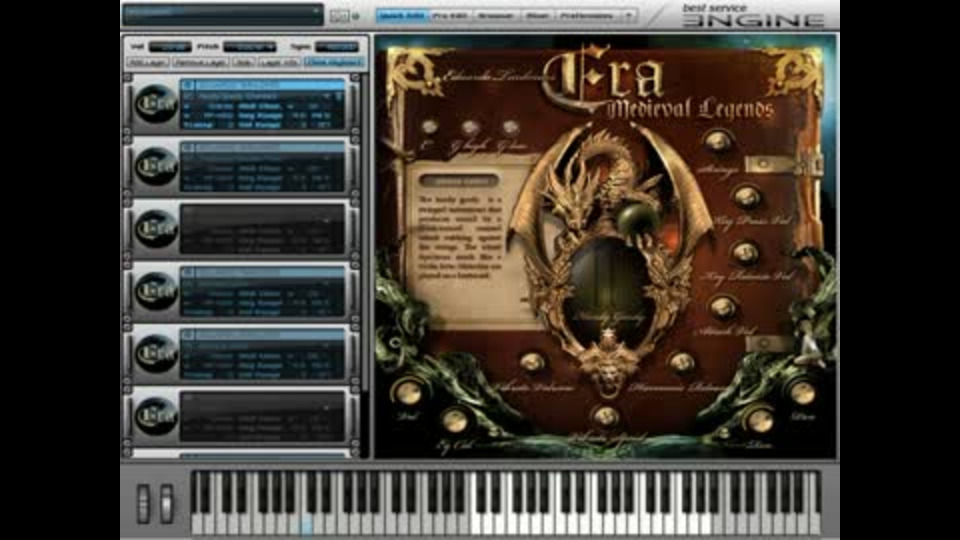This screenshot has width=960, height=540.
Task: Toggle the small box in the second layer's header
Action: pyautogui.click(x=188, y=148)
